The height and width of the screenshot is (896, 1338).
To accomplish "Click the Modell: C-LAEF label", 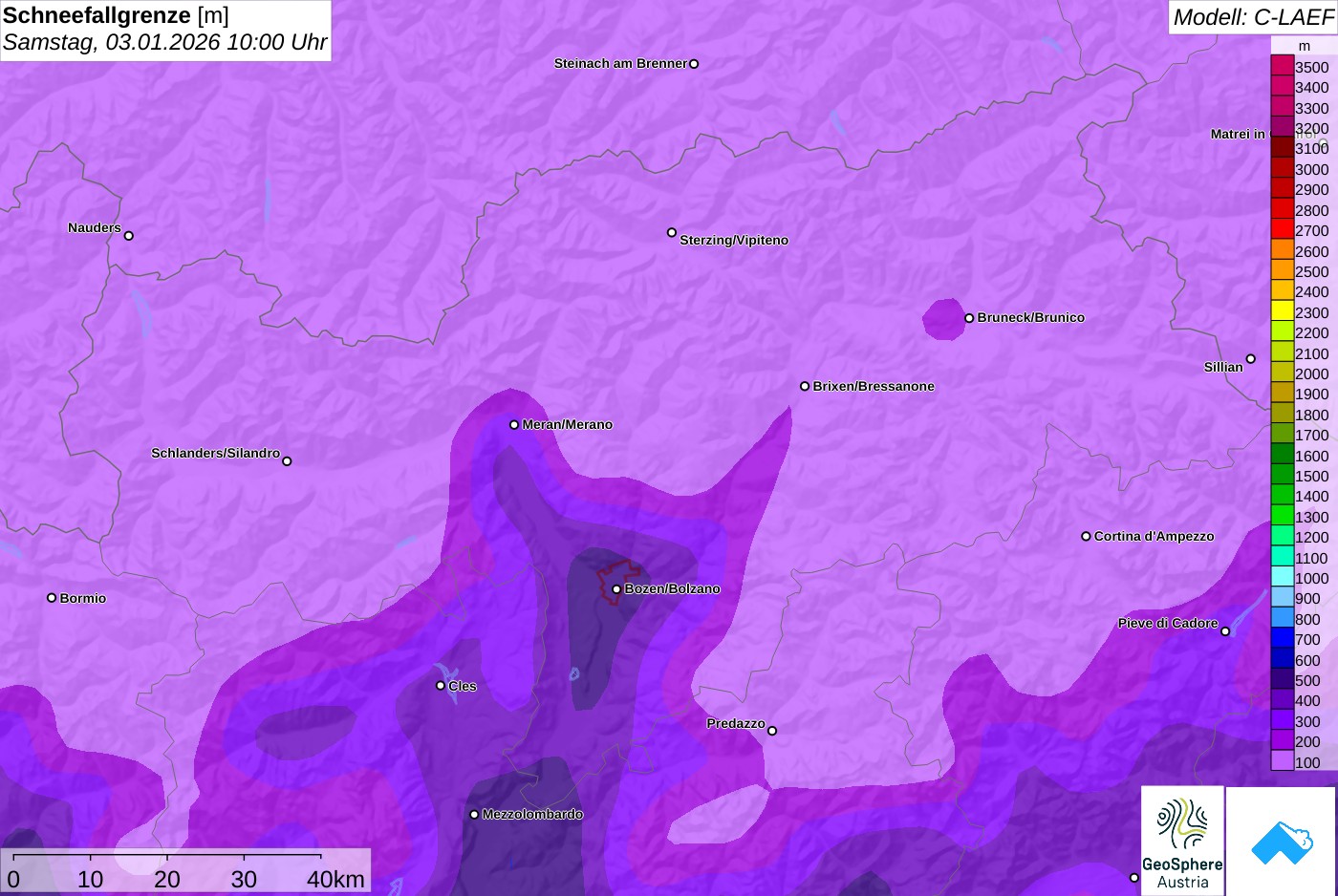I will tap(1253, 16).
